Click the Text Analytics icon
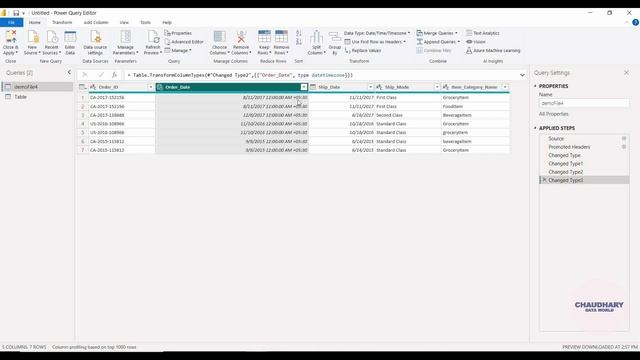640x360 pixels. [x=469, y=33]
